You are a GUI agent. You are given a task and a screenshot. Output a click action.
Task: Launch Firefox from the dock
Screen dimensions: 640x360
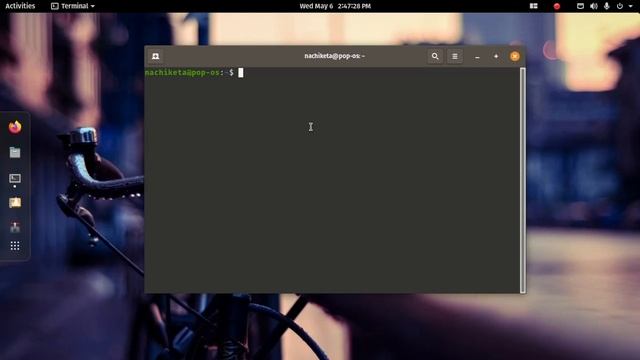pyautogui.click(x=15, y=127)
